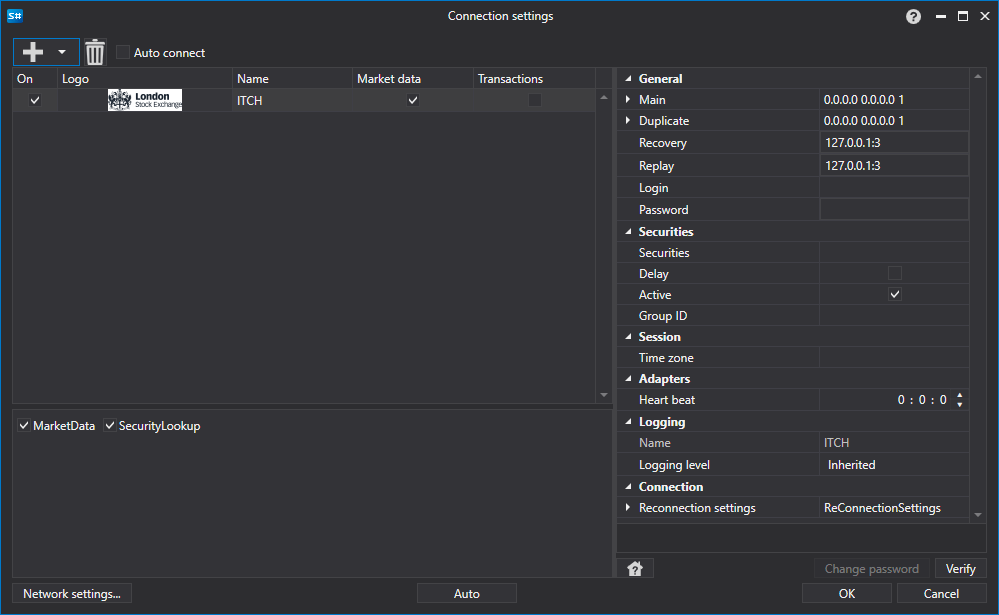Screen dimensions: 999x615
Task: Collapse the Logging section
Action: (x=628, y=421)
